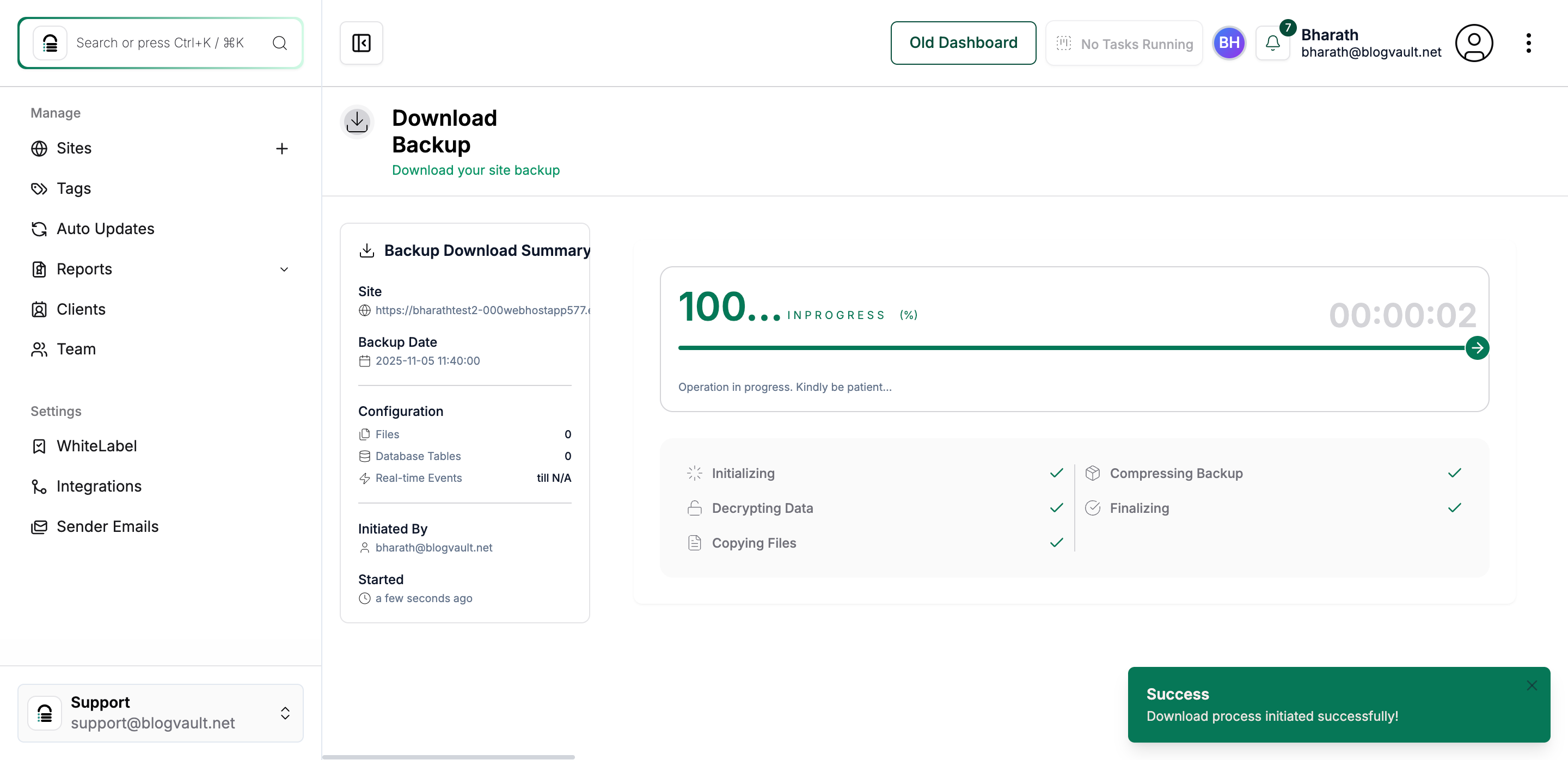Open the Clients section
The width and height of the screenshot is (1568, 760).
coord(82,309)
